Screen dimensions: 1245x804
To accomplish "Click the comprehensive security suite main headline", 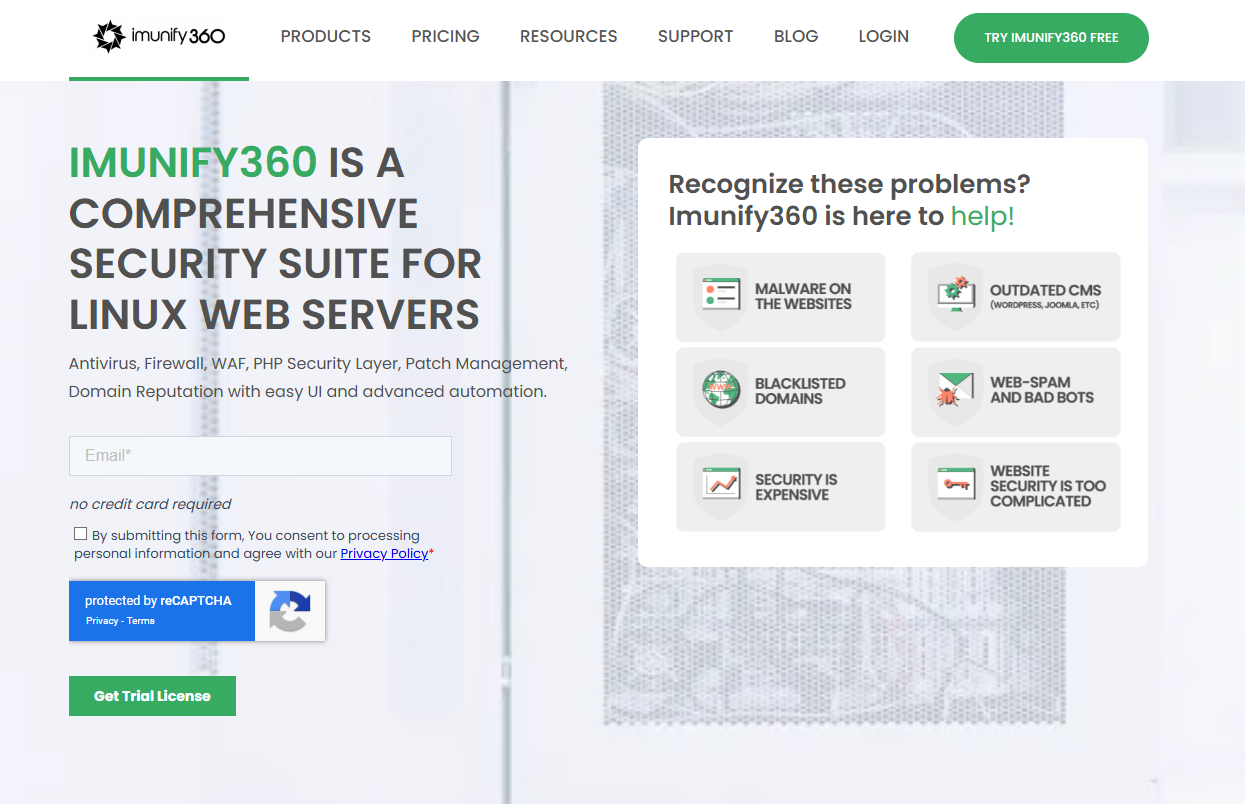I will (x=275, y=239).
